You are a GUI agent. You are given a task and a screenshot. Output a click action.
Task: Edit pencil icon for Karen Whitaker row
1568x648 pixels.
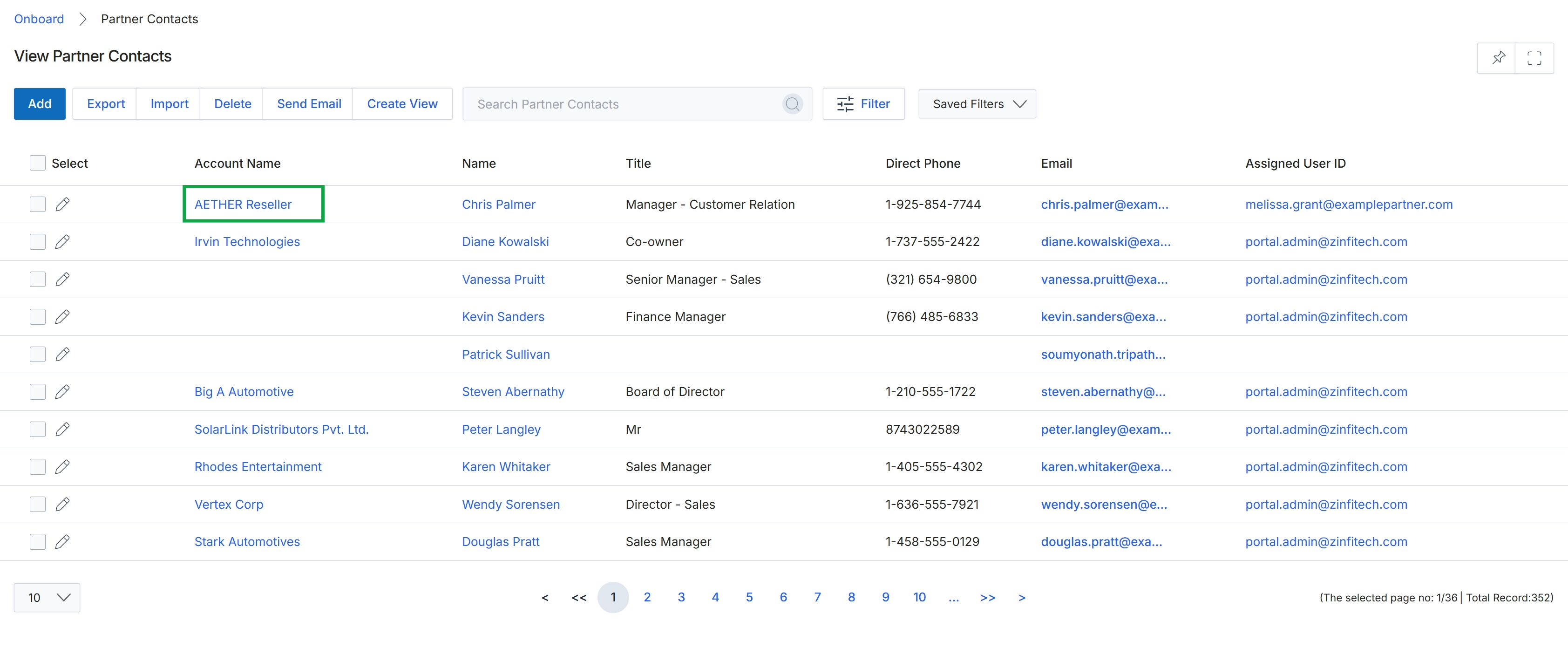click(x=62, y=466)
